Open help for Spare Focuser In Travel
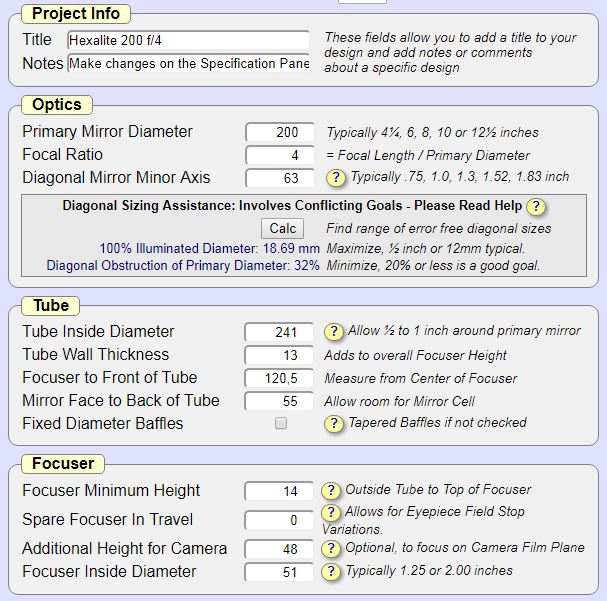 pos(331,514)
